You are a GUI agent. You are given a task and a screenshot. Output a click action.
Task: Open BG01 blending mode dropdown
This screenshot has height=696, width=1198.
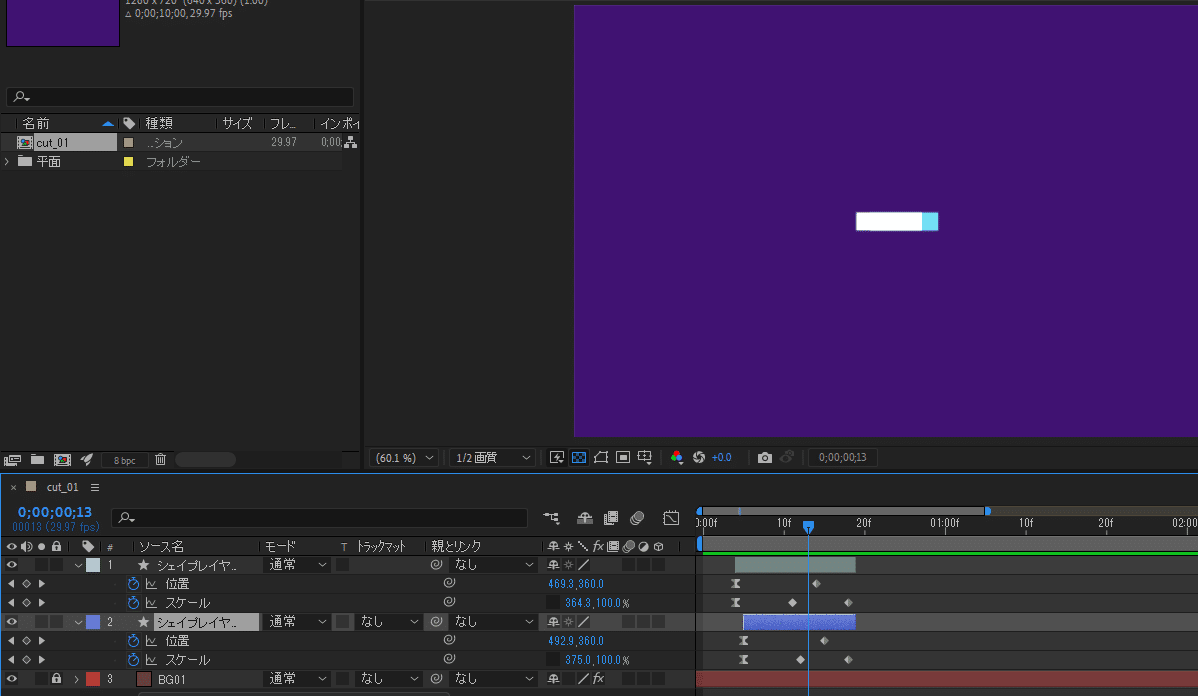296,678
